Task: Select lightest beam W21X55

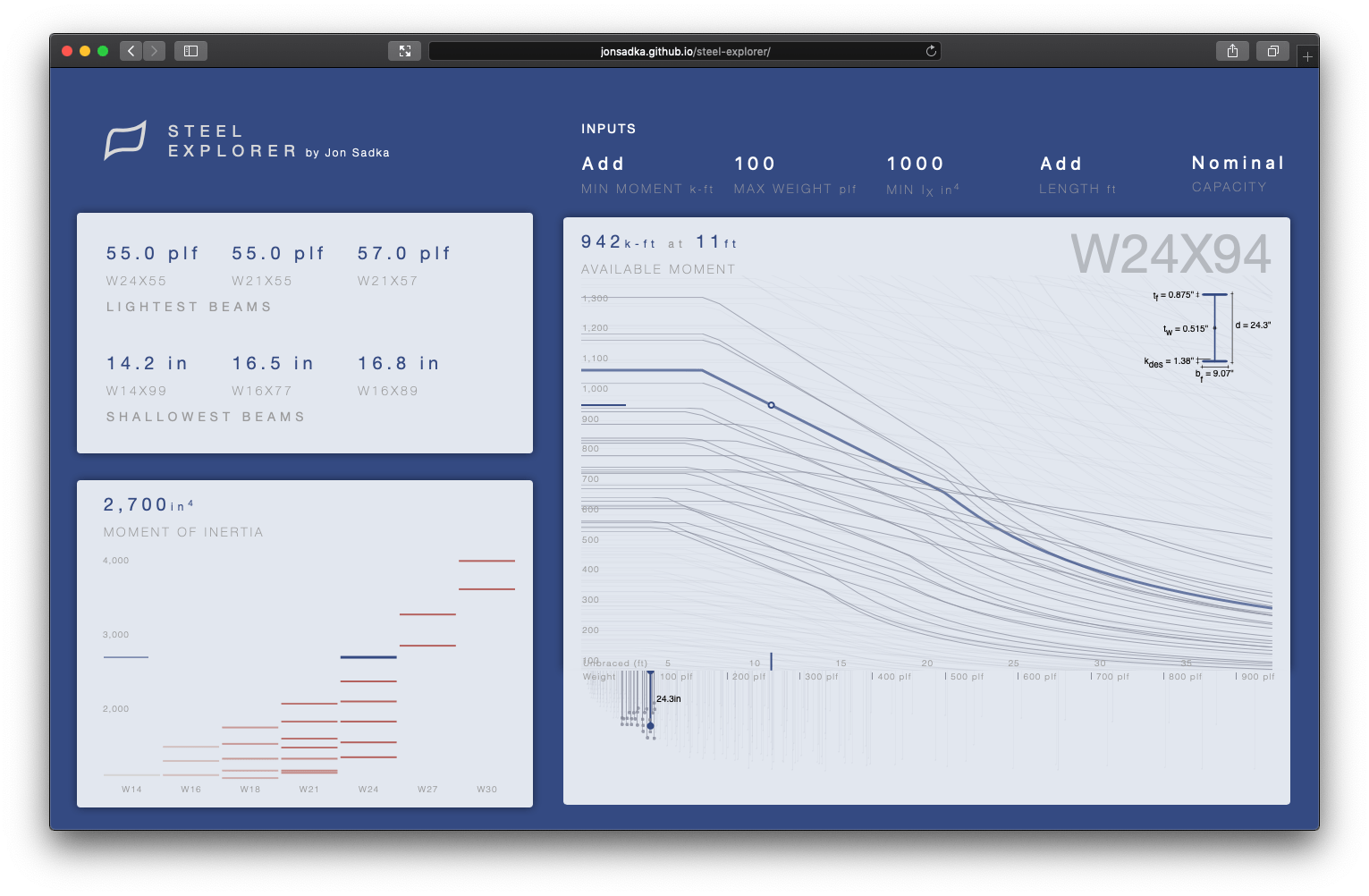Action: [262, 281]
